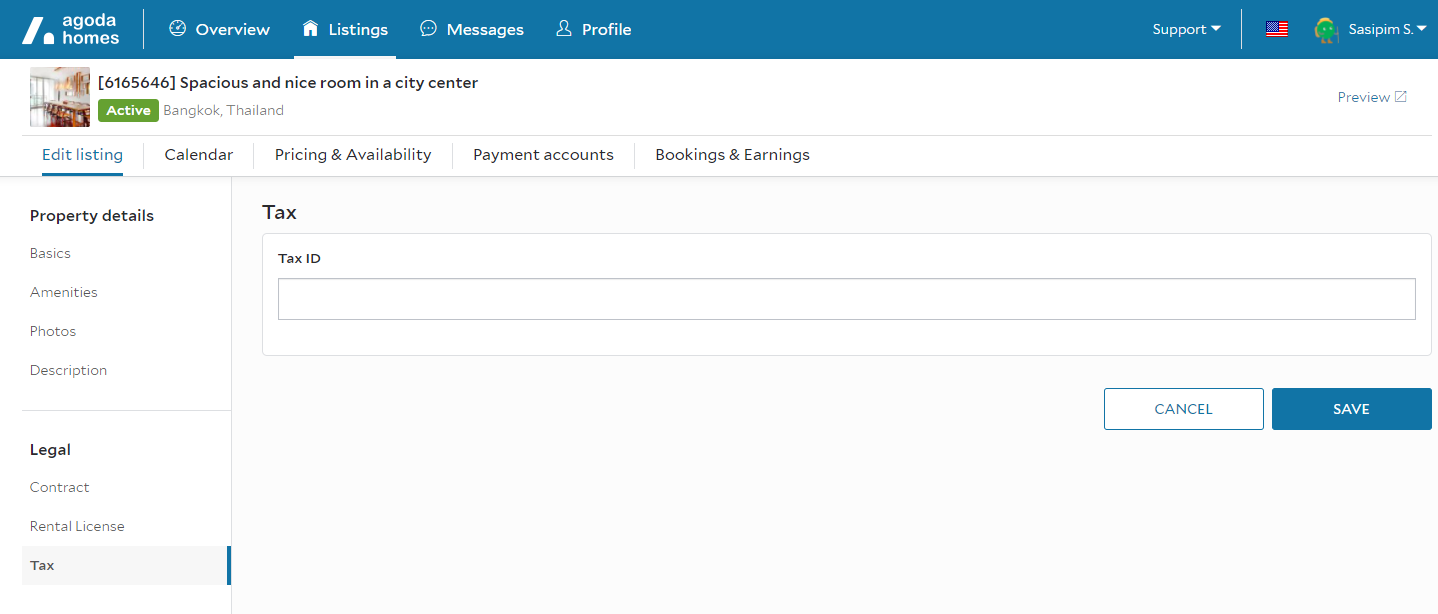Click the Profile person icon
The width and height of the screenshot is (1438, 614).
tap(564, 28)
